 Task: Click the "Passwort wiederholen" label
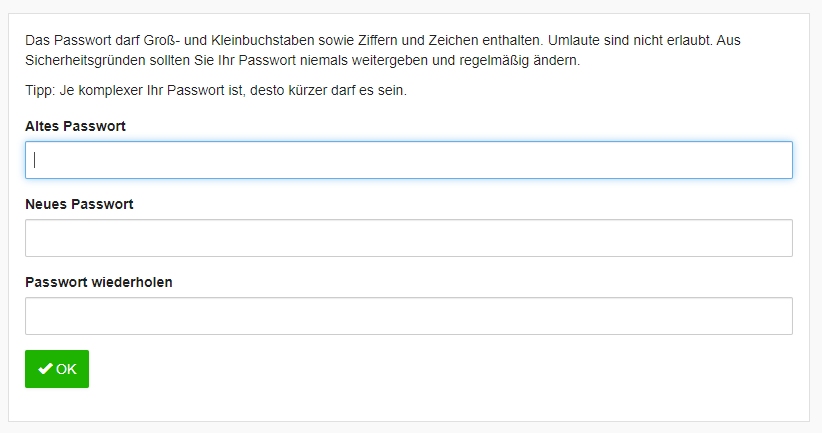98,282
